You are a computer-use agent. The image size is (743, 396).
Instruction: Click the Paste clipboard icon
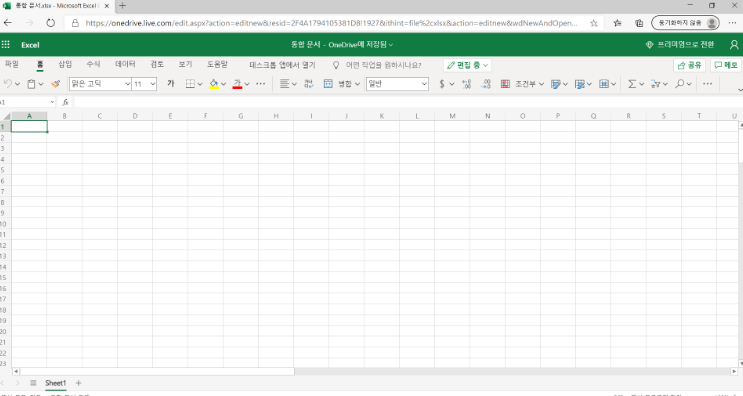[x=31, y=84]
